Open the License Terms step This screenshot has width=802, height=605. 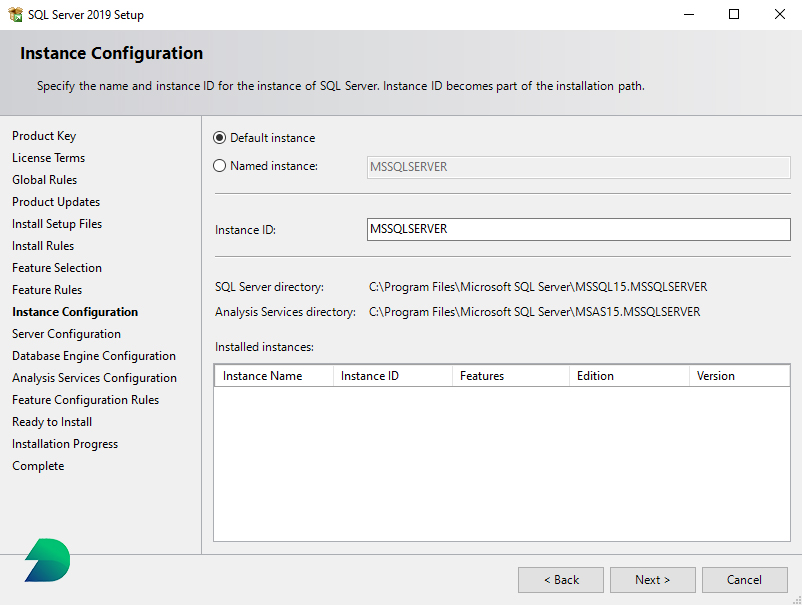click(48, 157)
